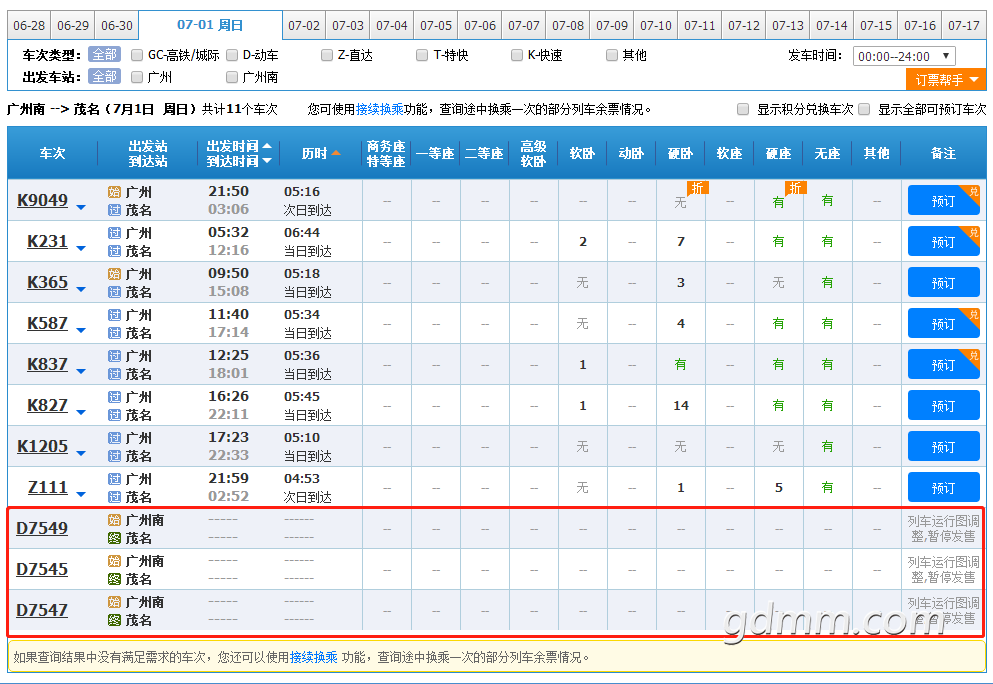Open train number K1205 link
This screenshot has width=993, height=684.
(42, 446)
